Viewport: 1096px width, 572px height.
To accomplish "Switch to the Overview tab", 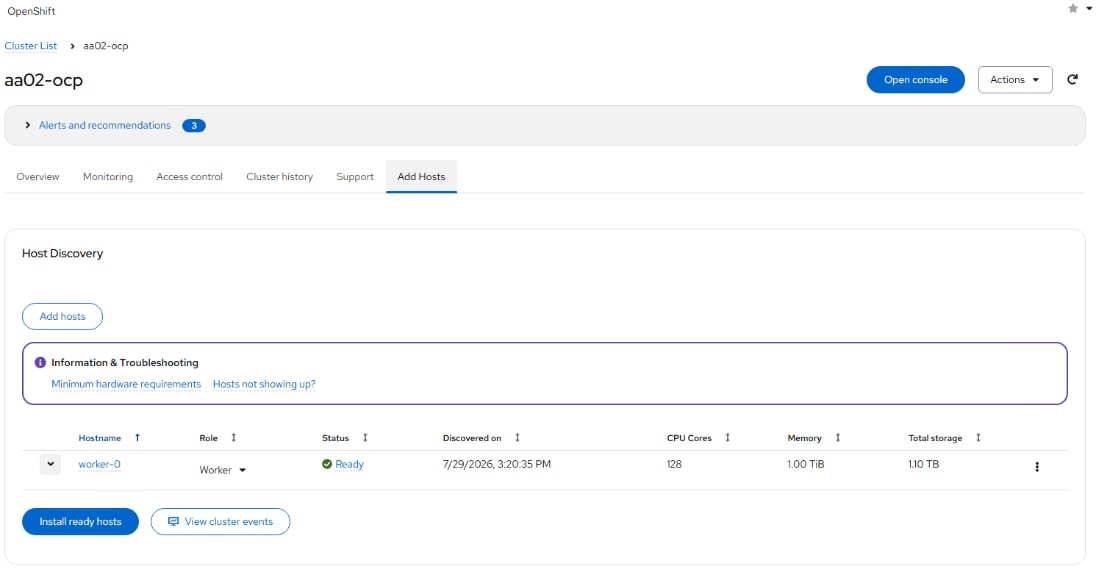I will (x=38, y=177).
